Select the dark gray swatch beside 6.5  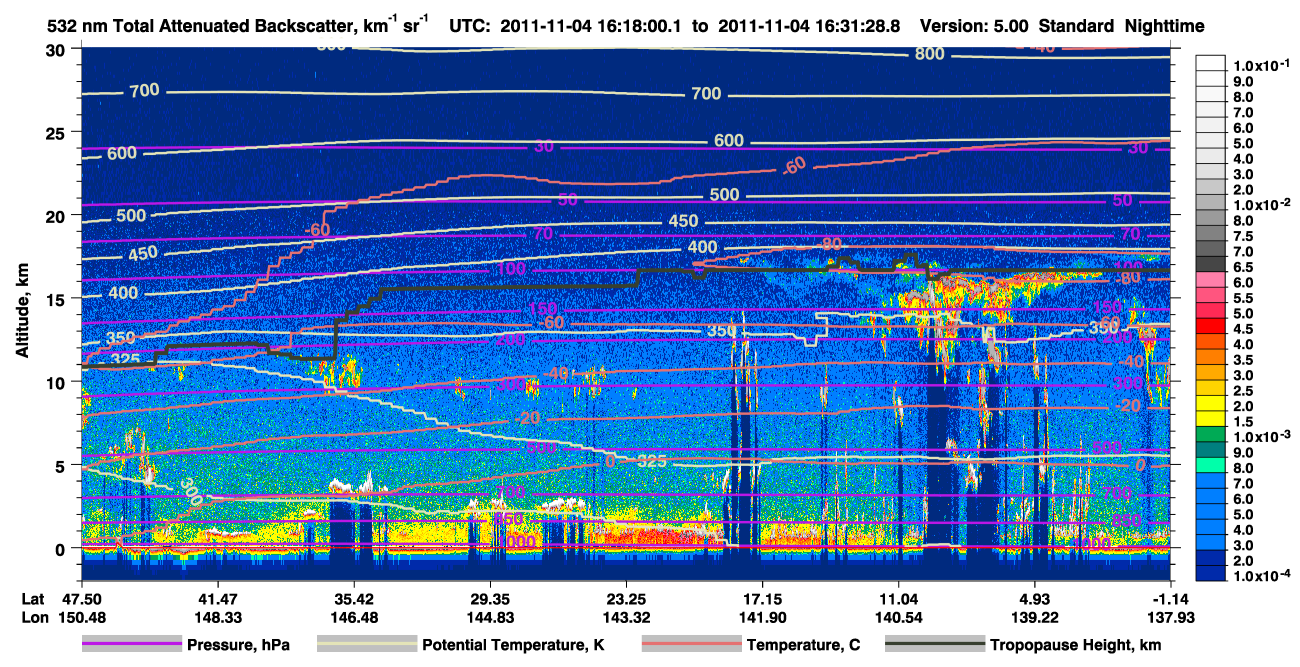pyautogui.click(x=1212, y=266)
